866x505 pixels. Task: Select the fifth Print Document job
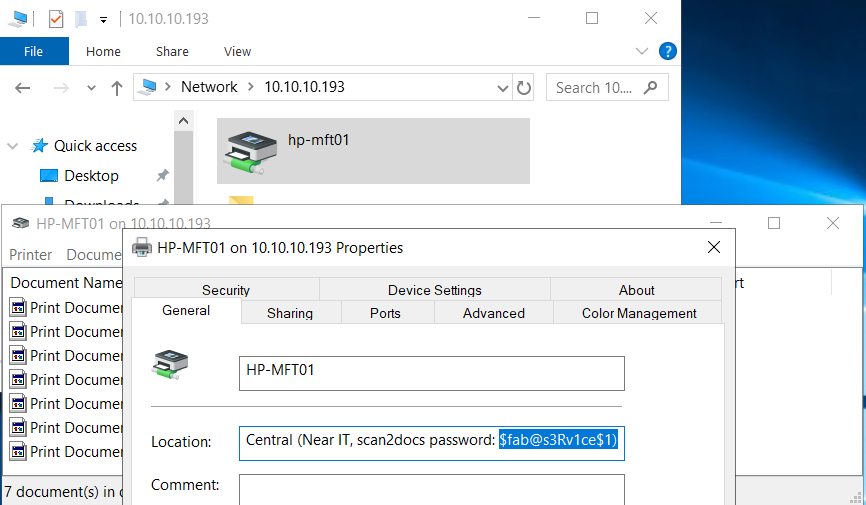66,404
